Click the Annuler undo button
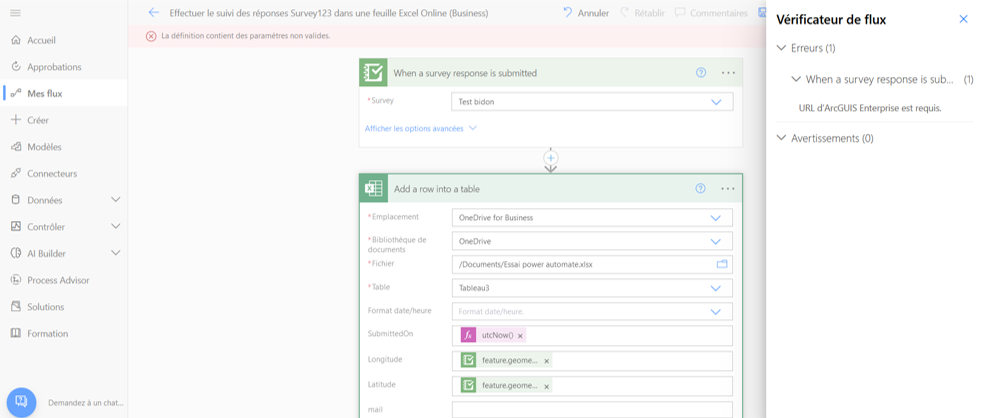This screenshot has width=984, height=418. pyautogui.click(x=585, y=13)
